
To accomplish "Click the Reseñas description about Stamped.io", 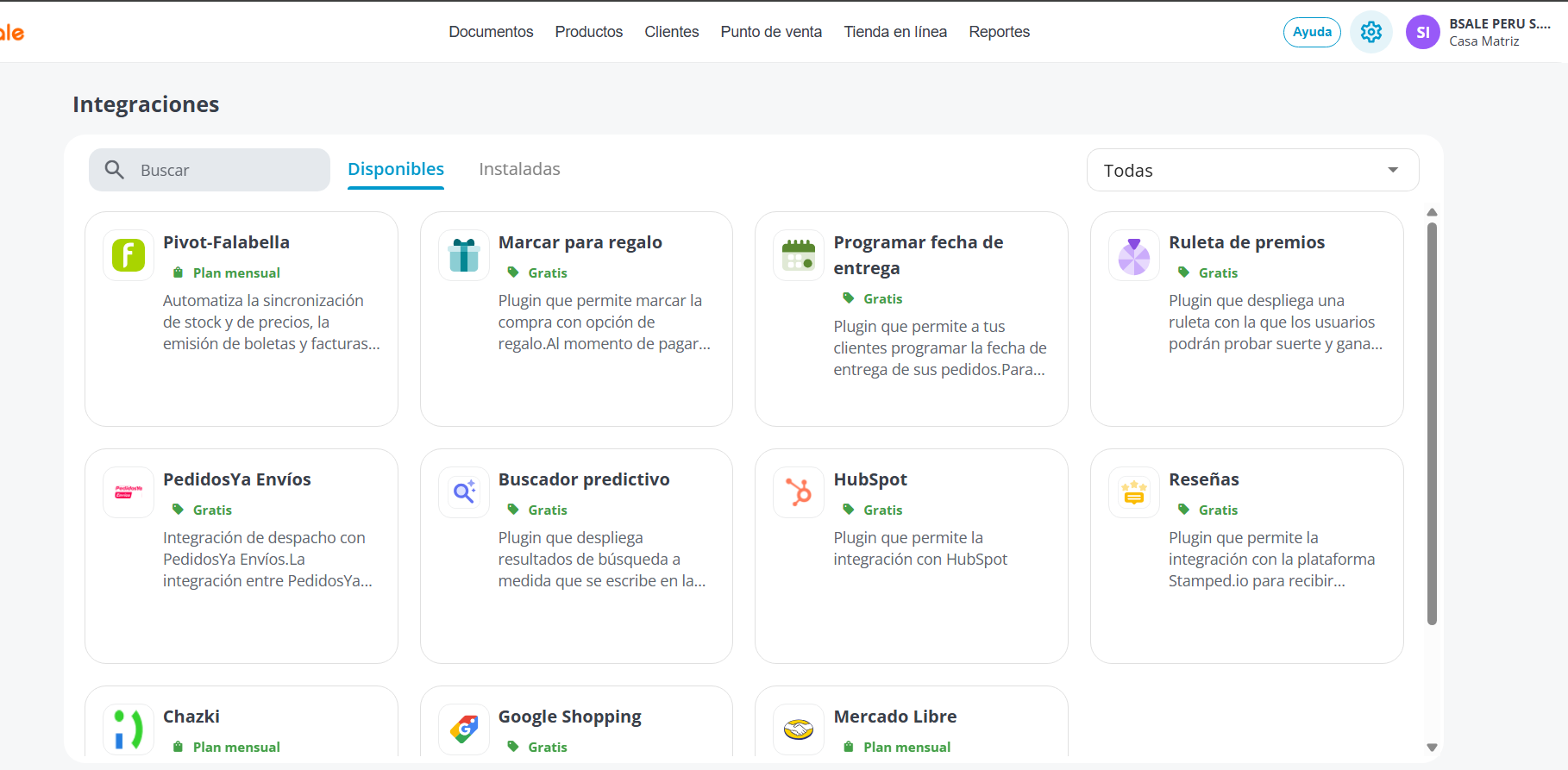I will click(1272, 560).
